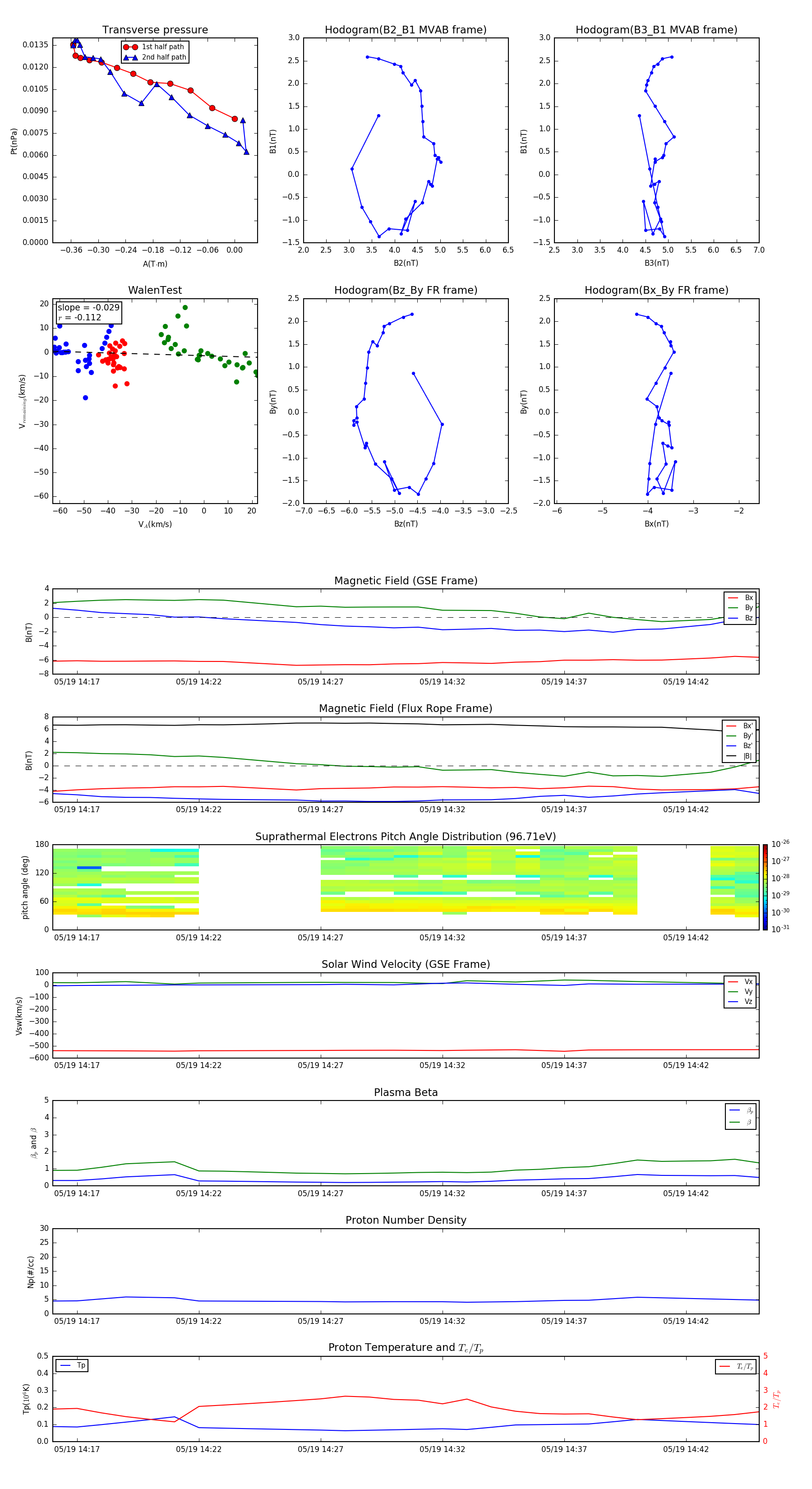Click the "Hodogram(Bz_By FR frame)" title
812x1489 pixels.
pos(406,290)
